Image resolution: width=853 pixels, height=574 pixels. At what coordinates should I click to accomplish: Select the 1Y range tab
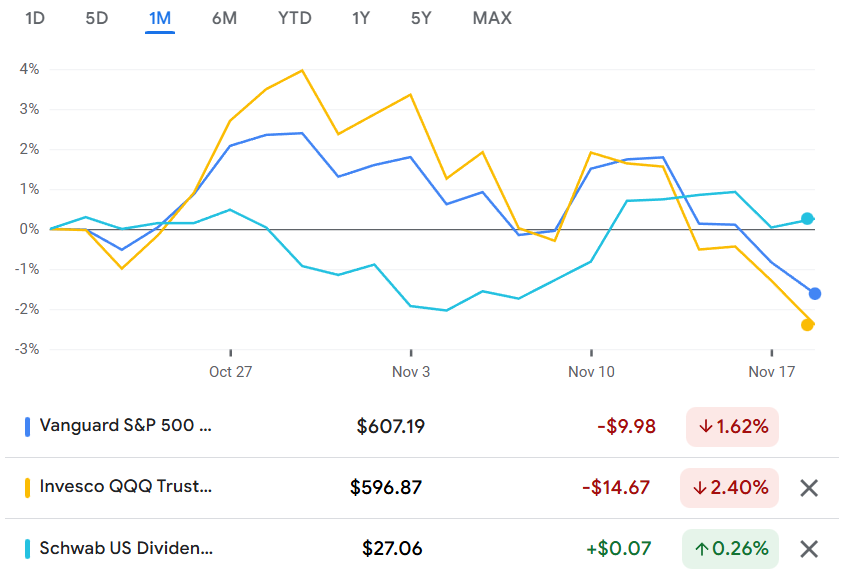pyautogui.click(x=362, y=18)
